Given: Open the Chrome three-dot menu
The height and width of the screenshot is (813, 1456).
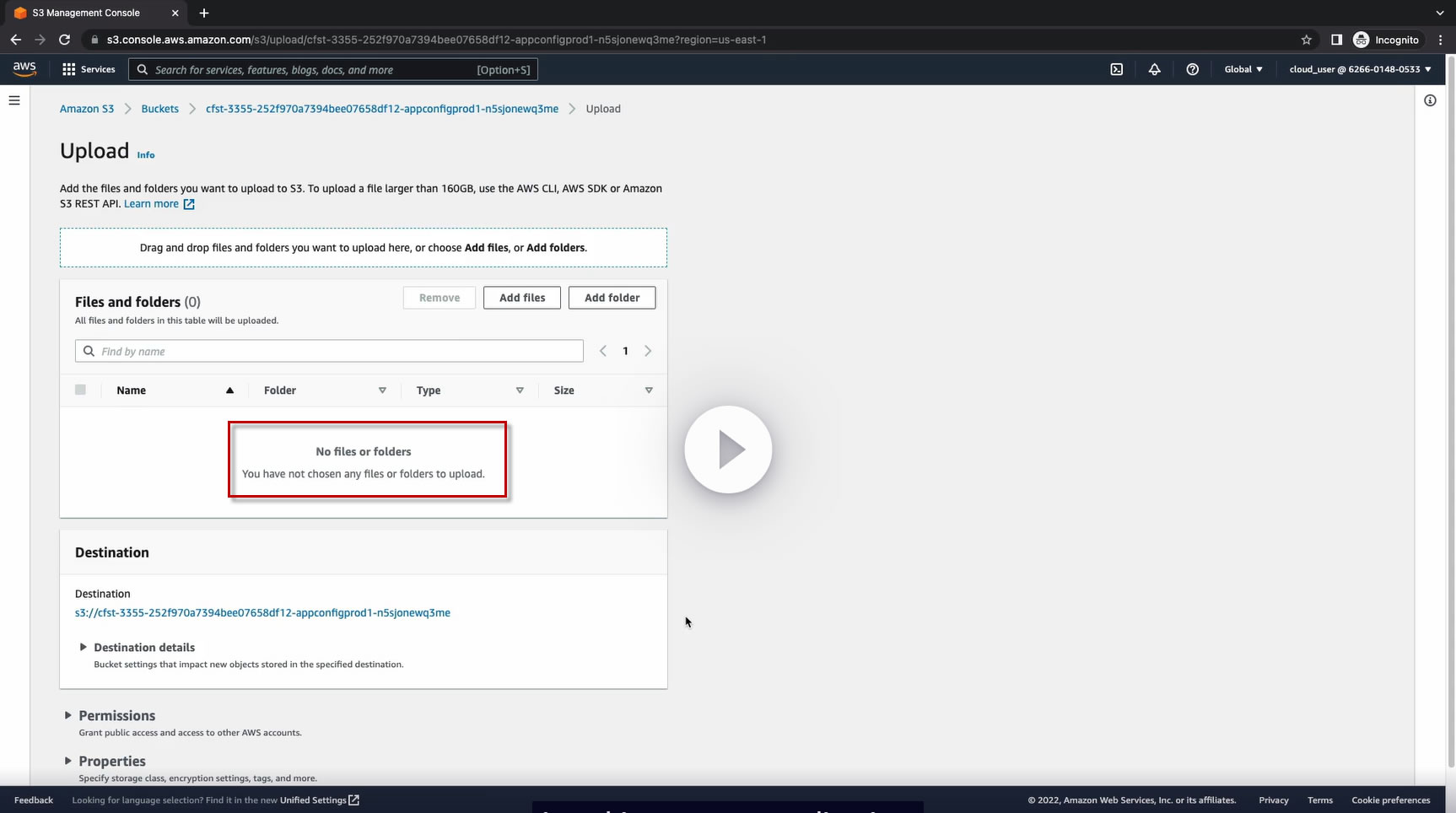Looking at the screenshot, I should (x=1440, y=40).
